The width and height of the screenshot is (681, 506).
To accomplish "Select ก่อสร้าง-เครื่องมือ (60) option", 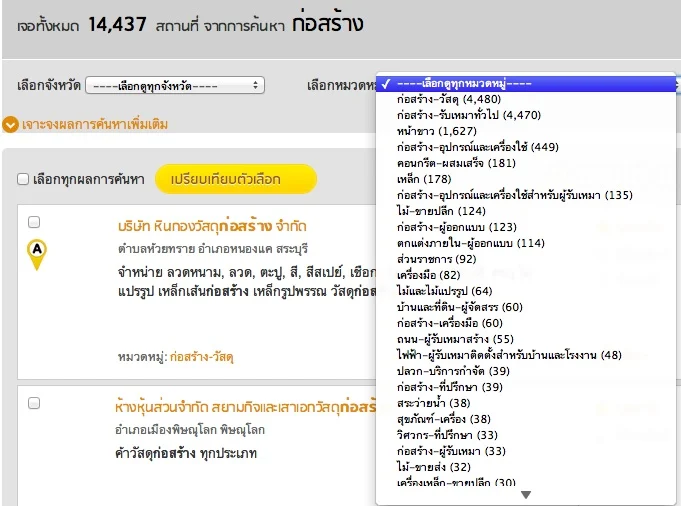I will 526,323.
